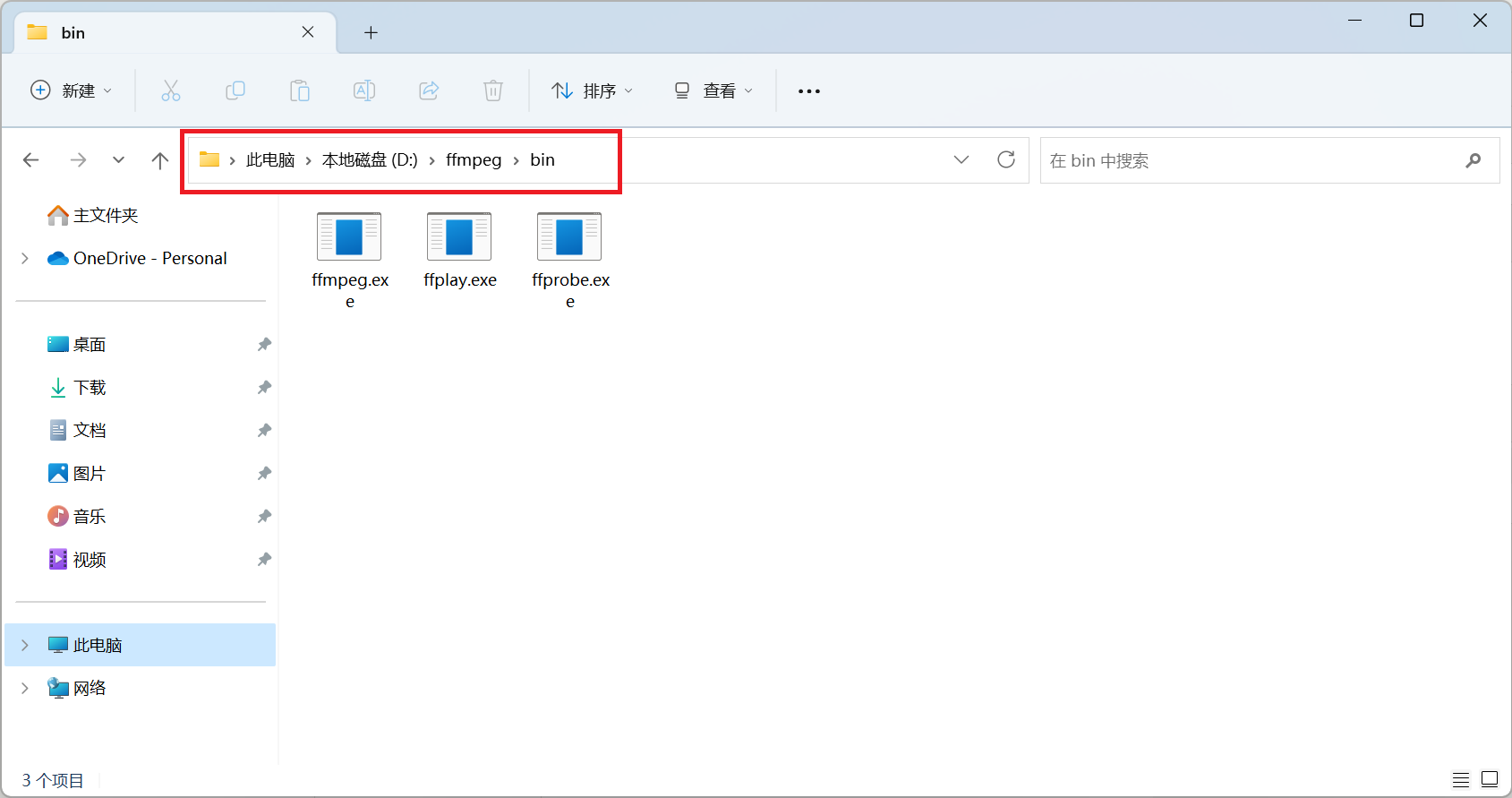
Task: Open 音乐 in quick access
Action: [x=77, y=516]
